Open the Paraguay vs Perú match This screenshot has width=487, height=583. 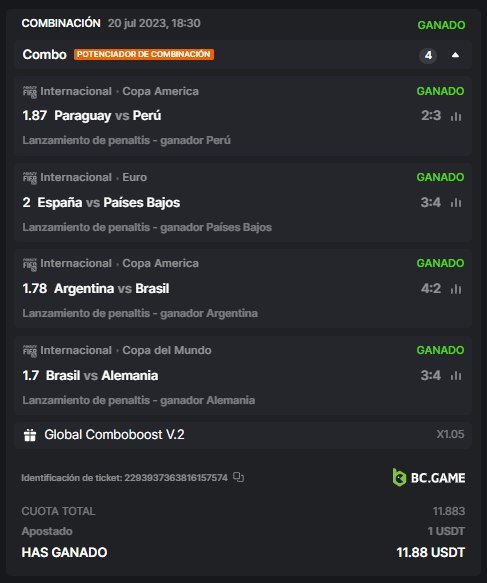[x=108, y=116]
